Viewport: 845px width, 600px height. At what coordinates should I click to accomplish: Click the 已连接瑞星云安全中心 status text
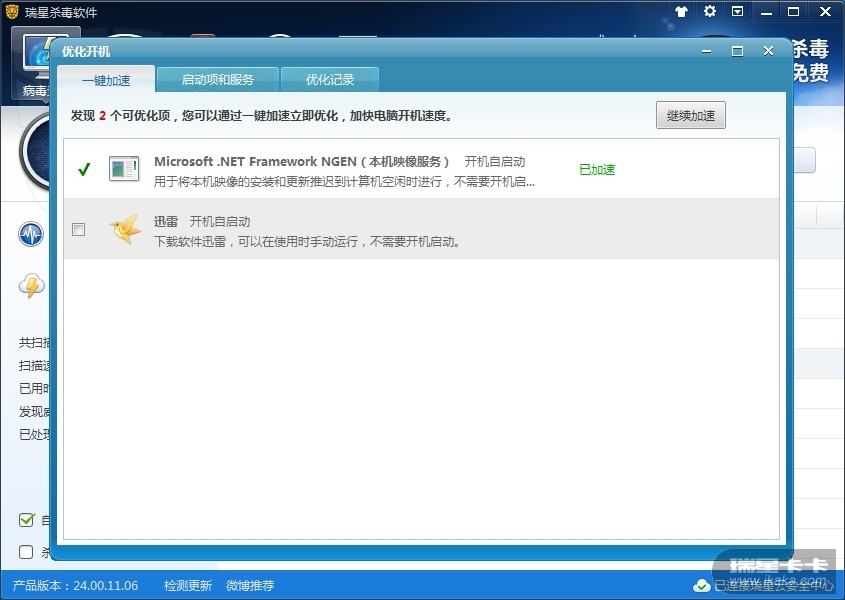point(773,585)
